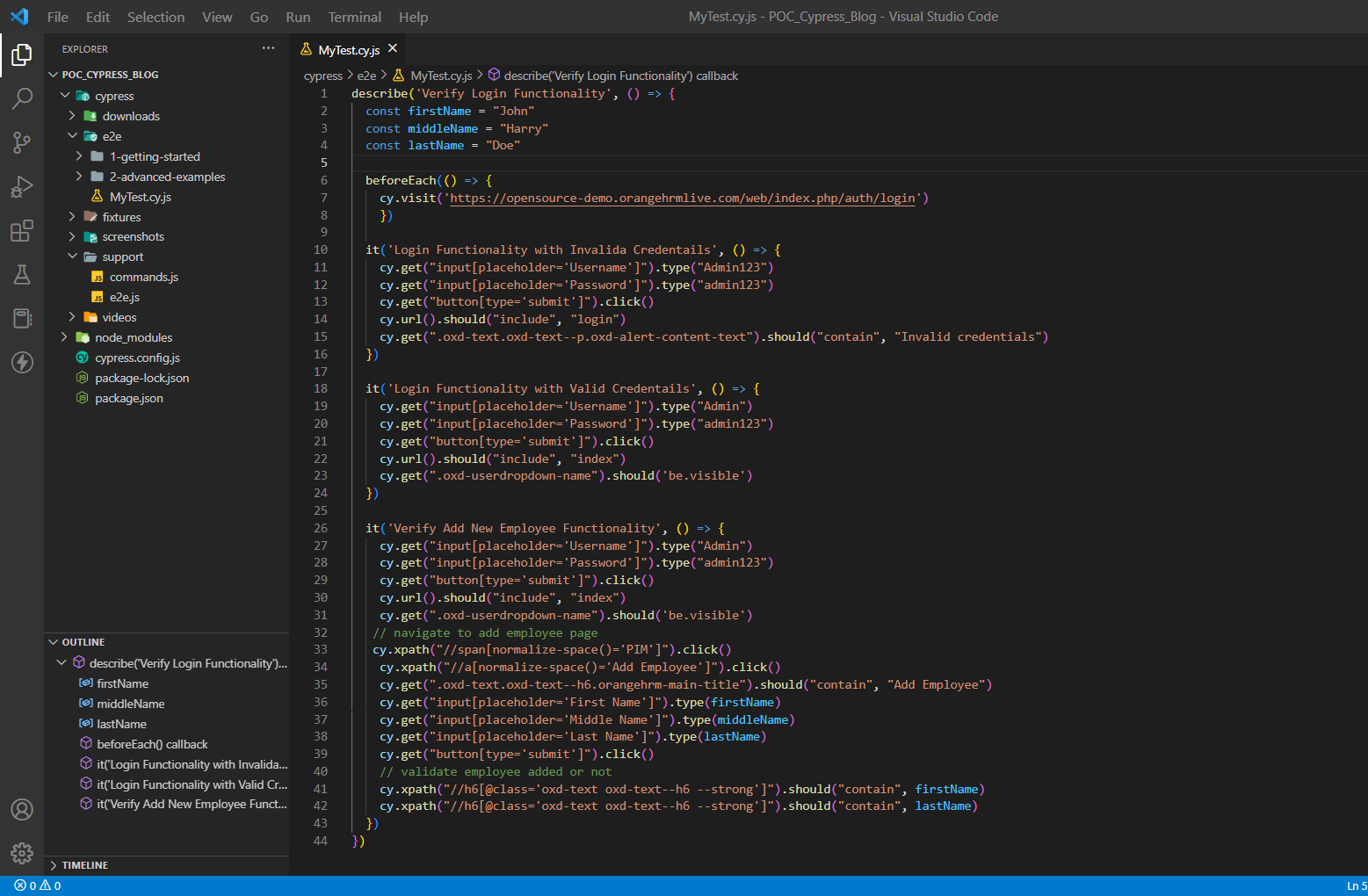Click the VS Code logo icon
This screenshot has width=1368, height=896.
(x=19, y=17)
